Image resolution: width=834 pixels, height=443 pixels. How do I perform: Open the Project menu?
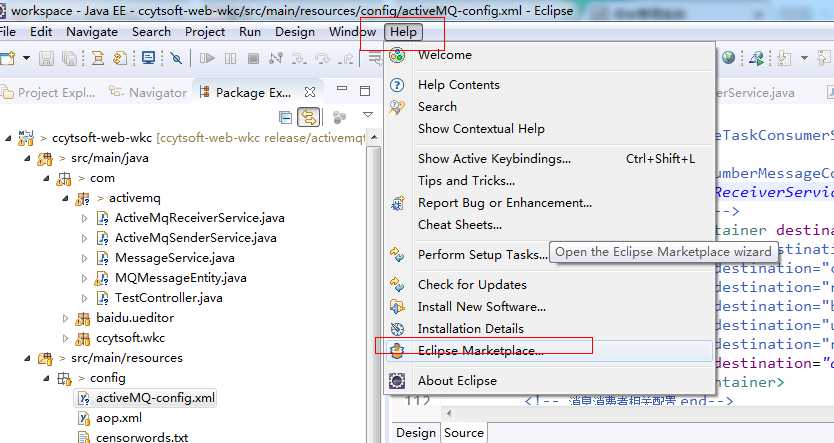click(x=205, y=32)
